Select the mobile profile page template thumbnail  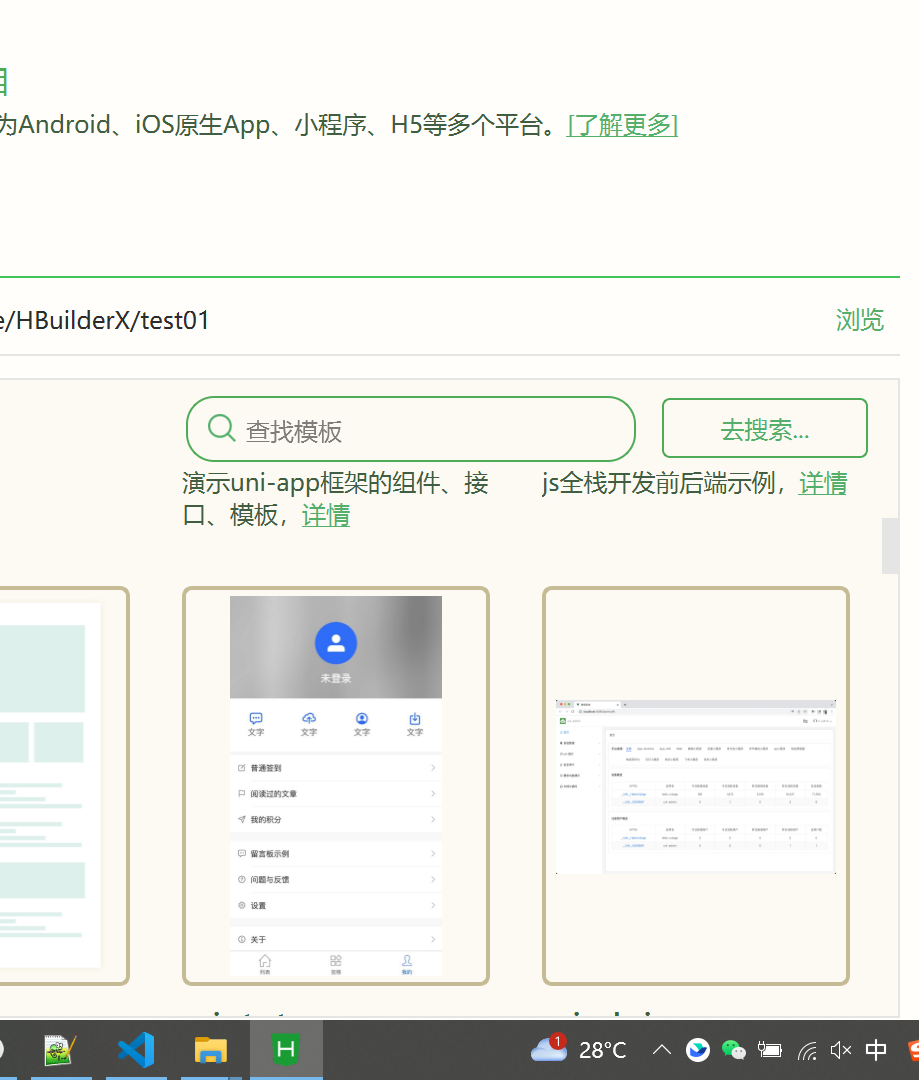(x=335, y=786)
